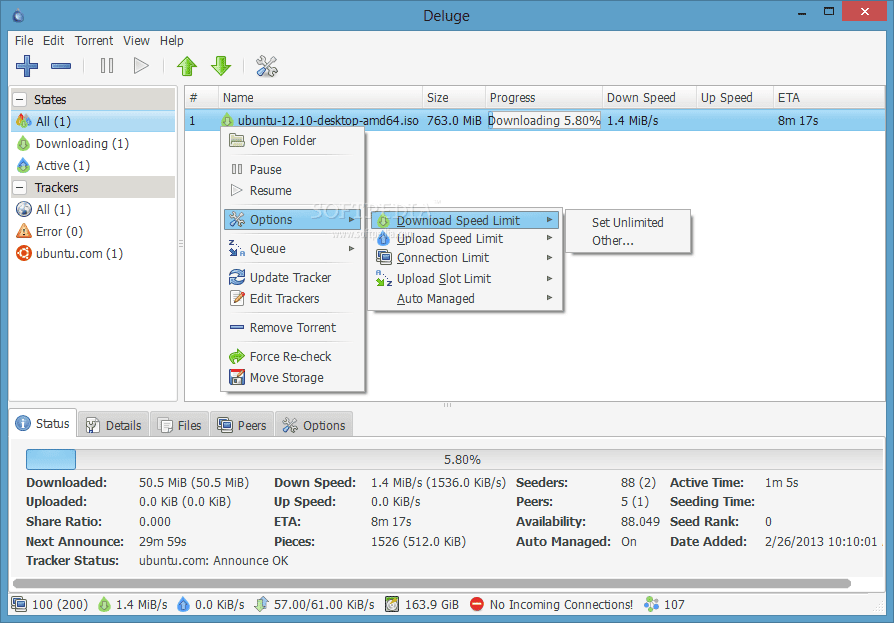This screenshot has height=623, width=894.
Task: Click the horizontal scrollbar in status panel
Action: pyautogui.click(x=432, y=583)
